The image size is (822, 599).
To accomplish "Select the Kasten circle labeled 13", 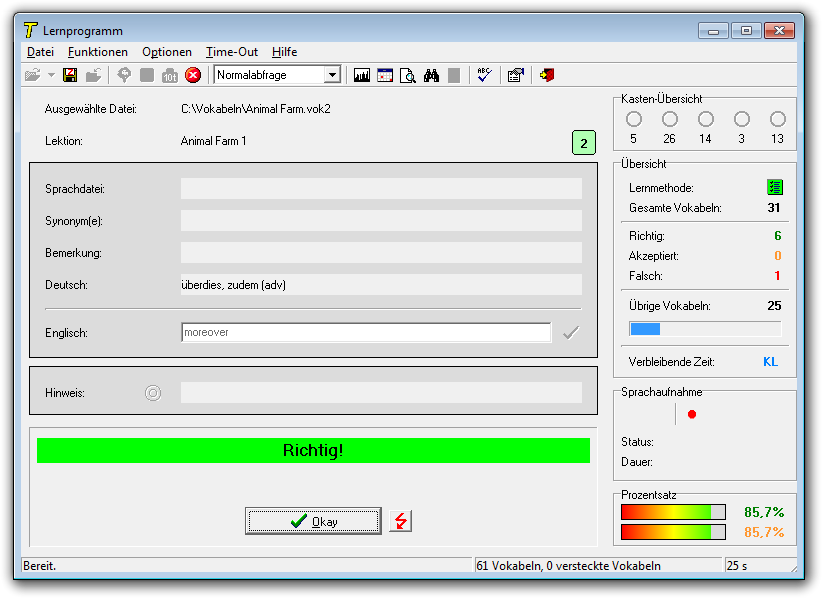I will [778, 119].
